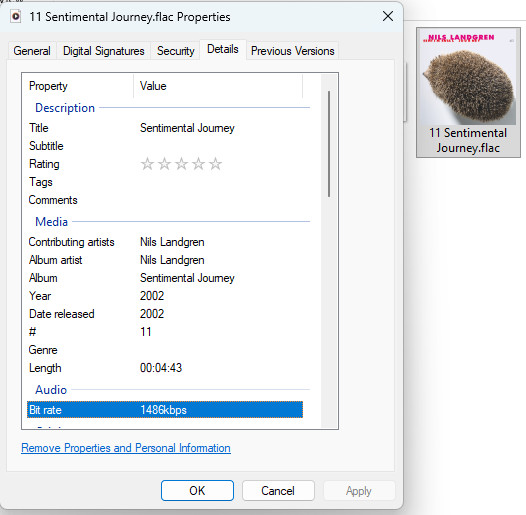The width and height of the screenshot is (526, 515).
Task: Click Remove Properties and Personal Information link
Action: tap(126, 448)
